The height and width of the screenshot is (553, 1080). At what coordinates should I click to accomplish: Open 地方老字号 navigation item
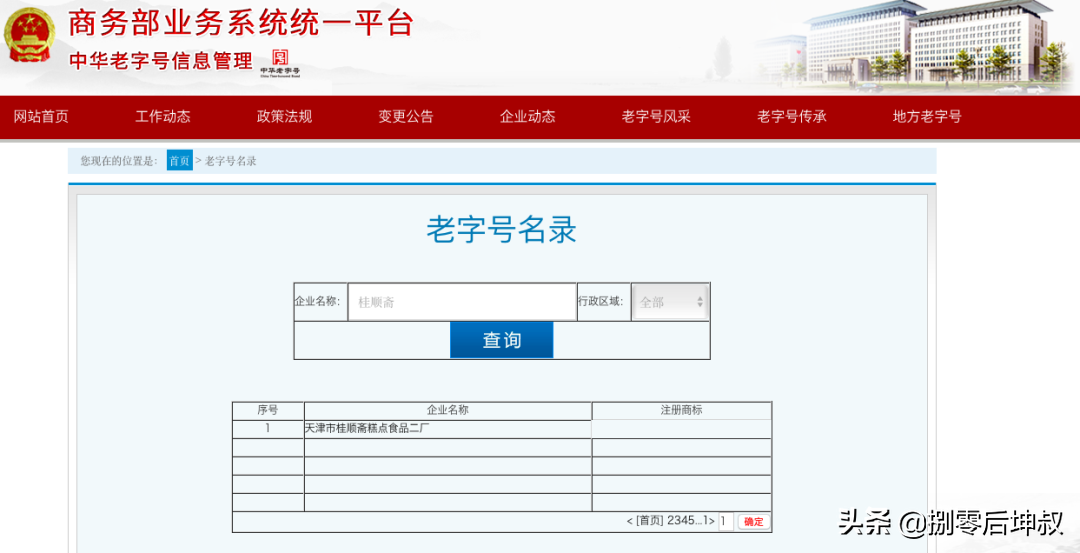point(927,117)
